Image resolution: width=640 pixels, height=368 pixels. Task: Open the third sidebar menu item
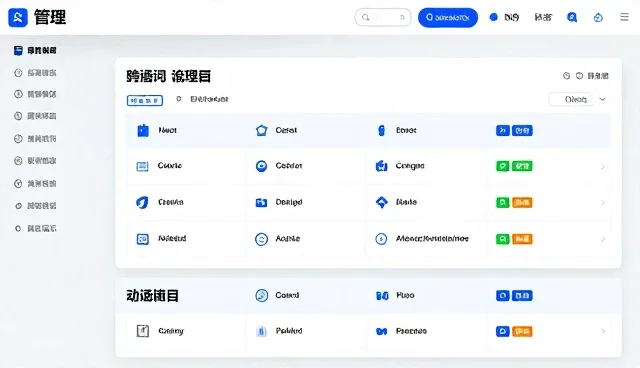[x=35, y=94]
